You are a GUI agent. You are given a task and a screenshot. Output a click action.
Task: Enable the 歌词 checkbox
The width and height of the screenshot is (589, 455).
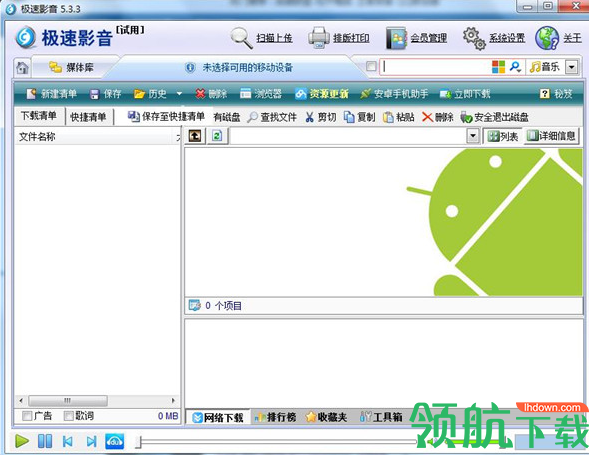pyautogui.click(x=69, y=416)
